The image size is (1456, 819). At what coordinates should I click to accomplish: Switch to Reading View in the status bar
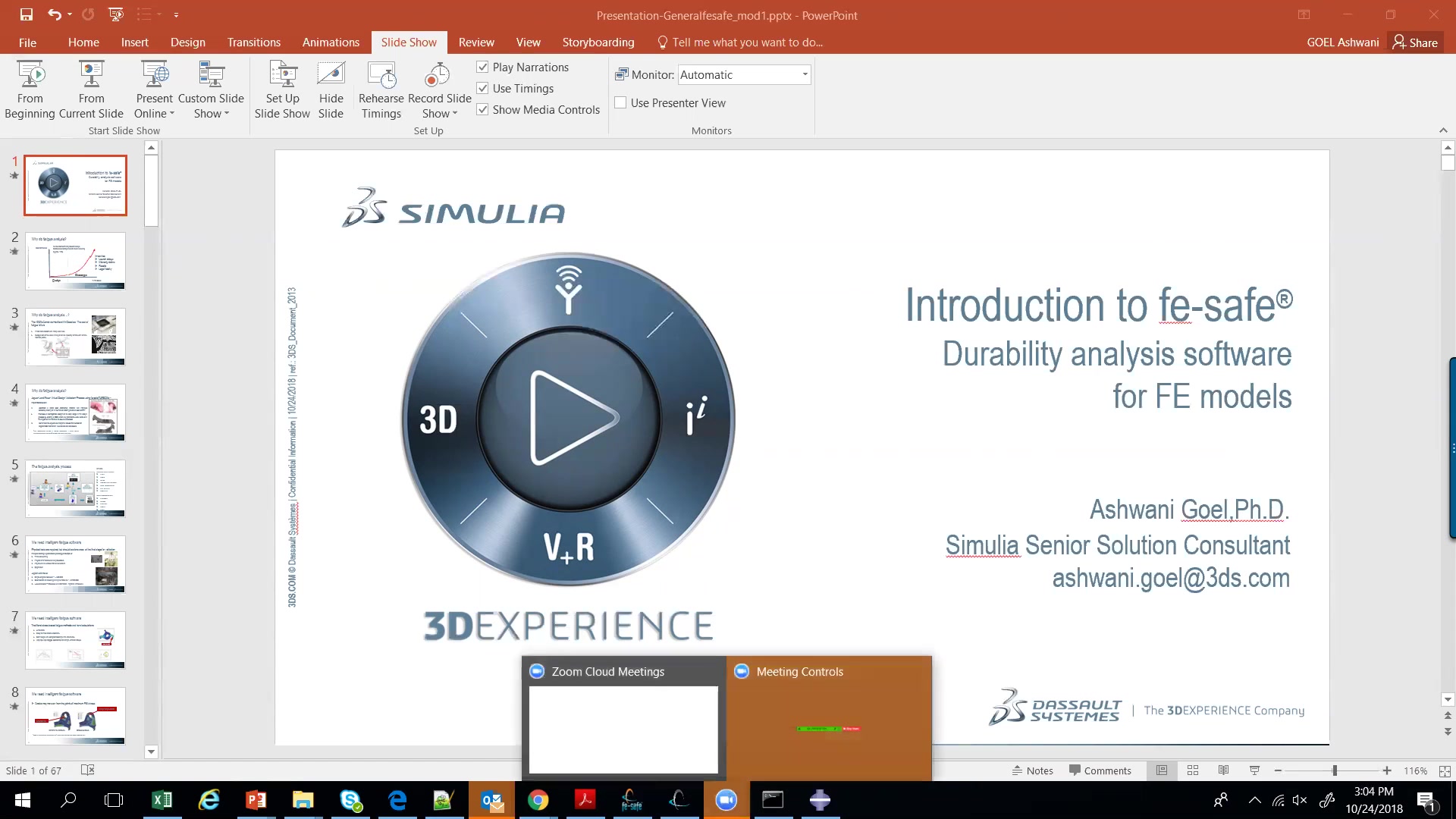(x=1223, y=770)
